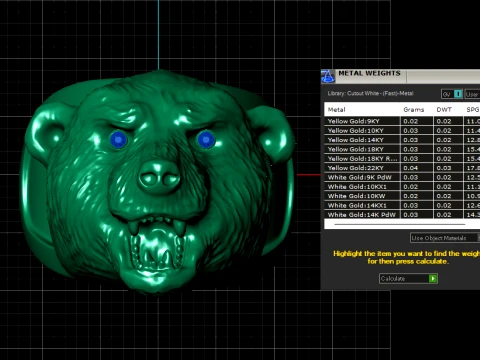This screenshot has height=360, width=480.
Task: Select the Yellow Gold:18KY row
Action: click(x=402, y=149)
